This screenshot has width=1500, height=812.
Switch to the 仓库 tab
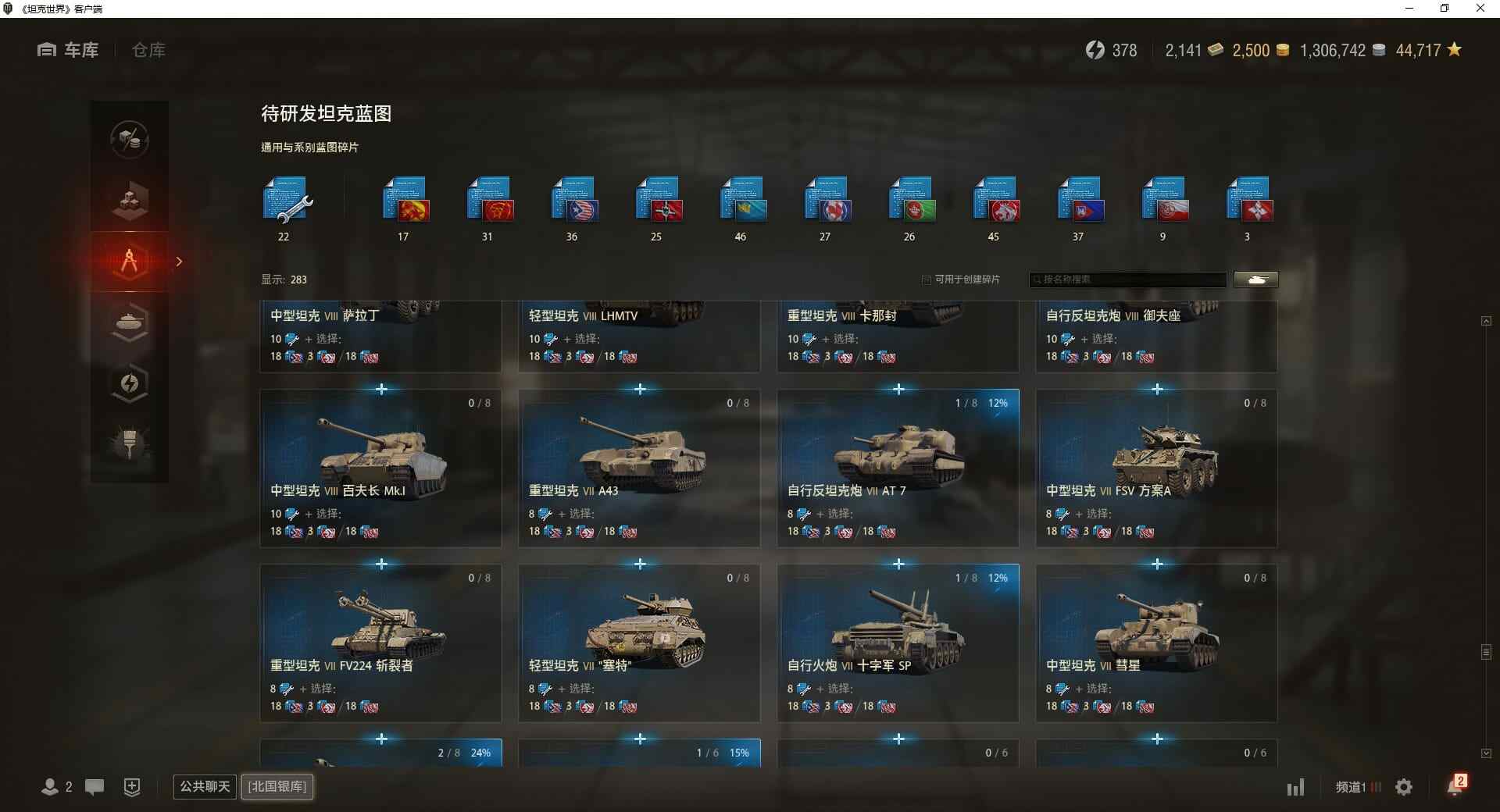(x=148, y=50)
